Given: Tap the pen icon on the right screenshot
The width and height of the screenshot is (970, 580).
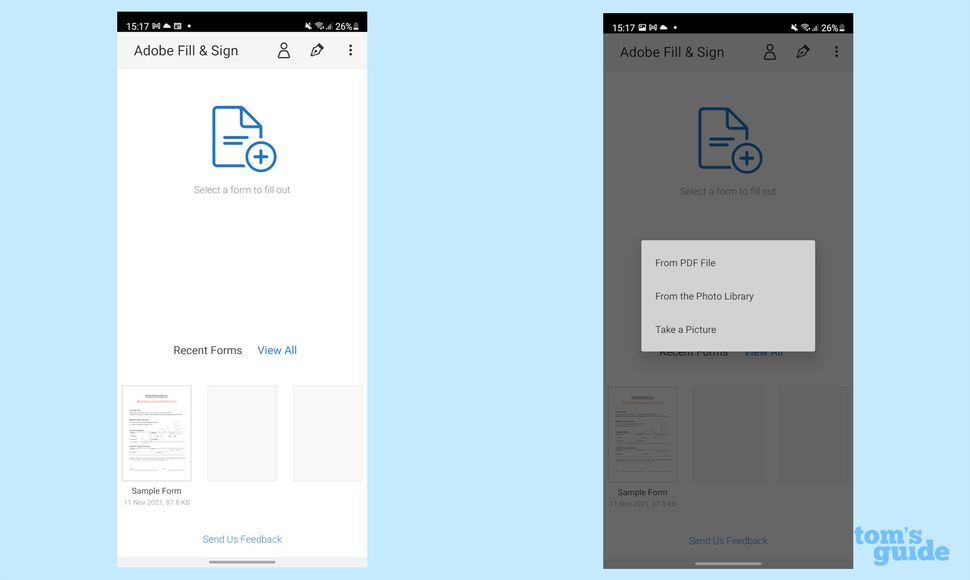Looking at the screenshot, I should tap(803, 51).
